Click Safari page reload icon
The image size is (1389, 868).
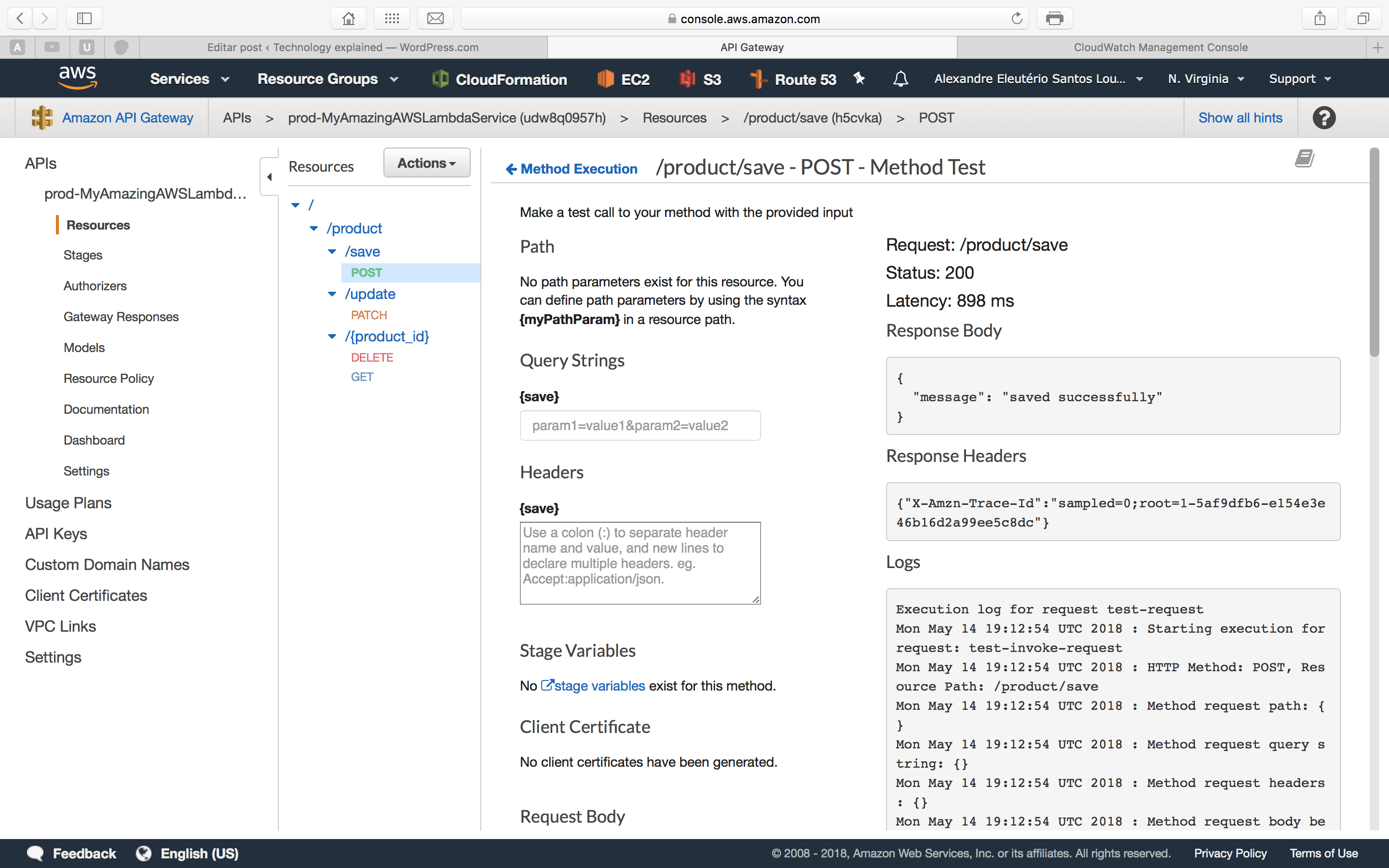pos(1017,18)
